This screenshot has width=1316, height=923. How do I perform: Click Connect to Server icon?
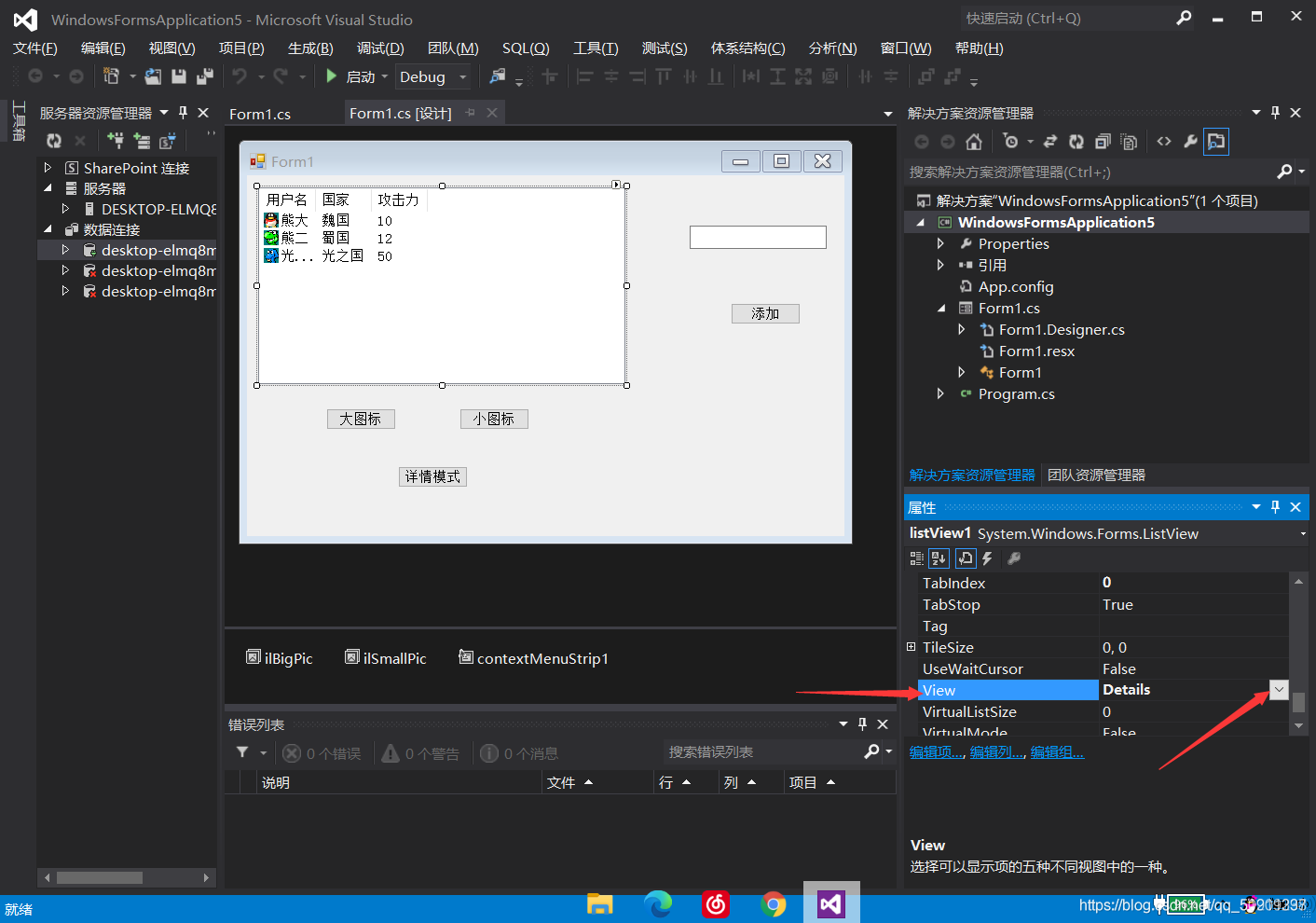point(142,141)
